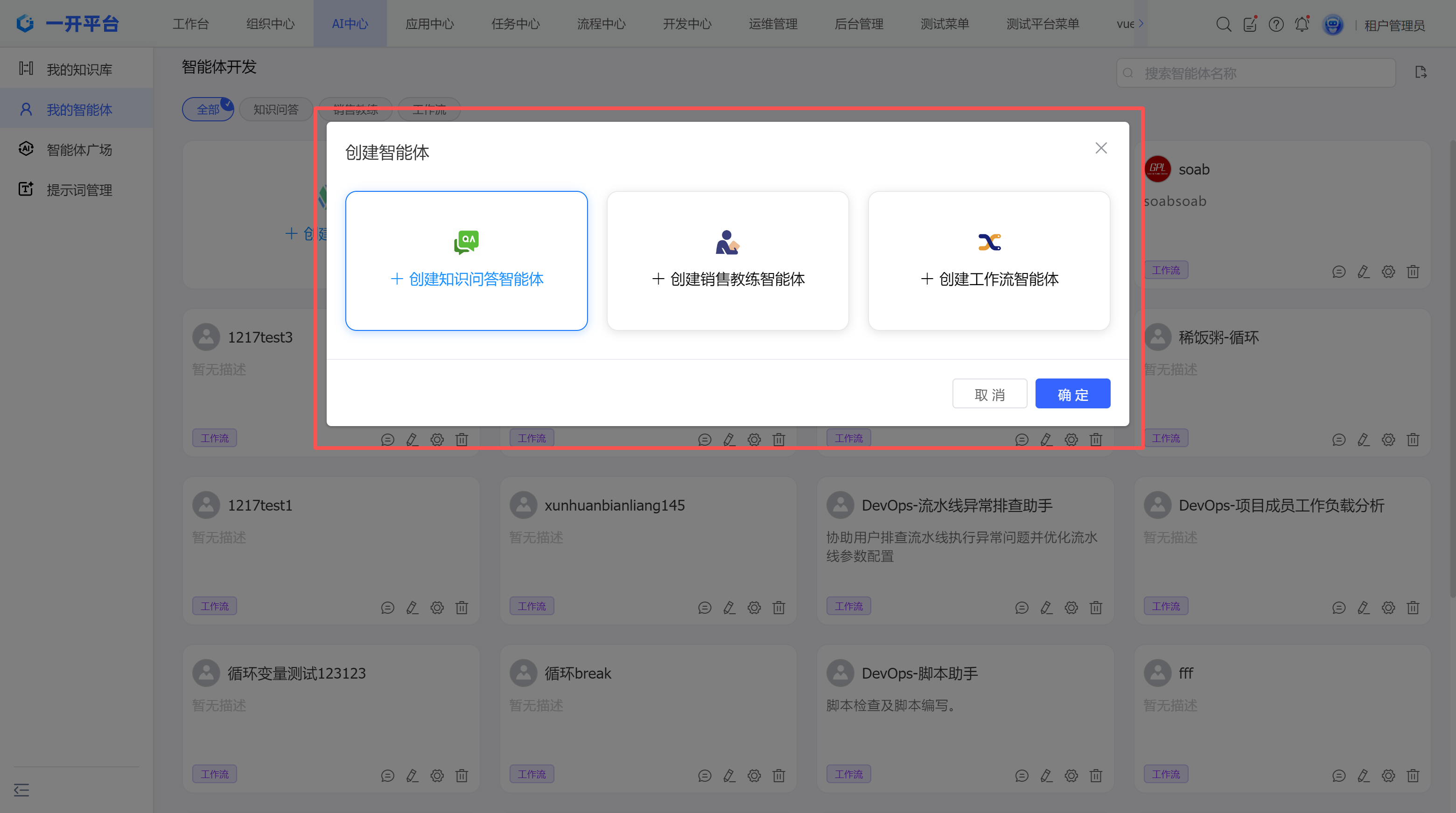The image size is (1456, 813).
Task: Open settings gear for 1217test1 agent
Action: click(x=437, y=608)
